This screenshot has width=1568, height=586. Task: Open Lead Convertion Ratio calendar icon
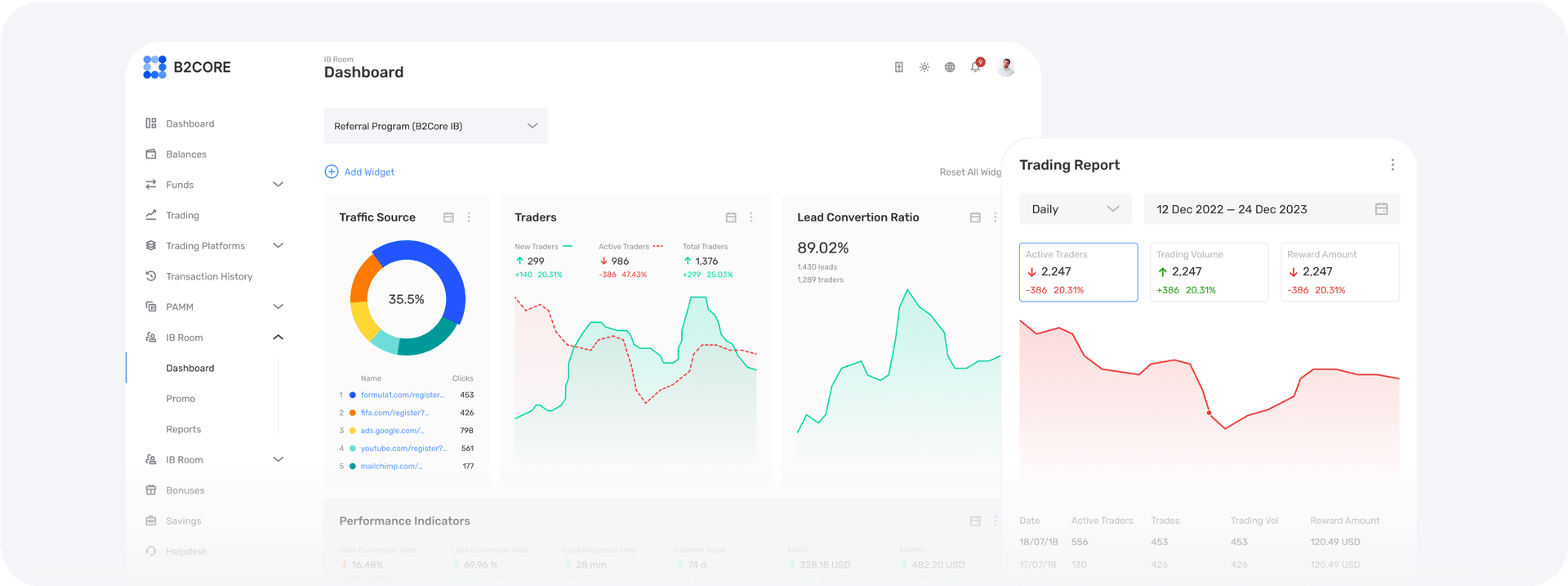pos(975,217)
